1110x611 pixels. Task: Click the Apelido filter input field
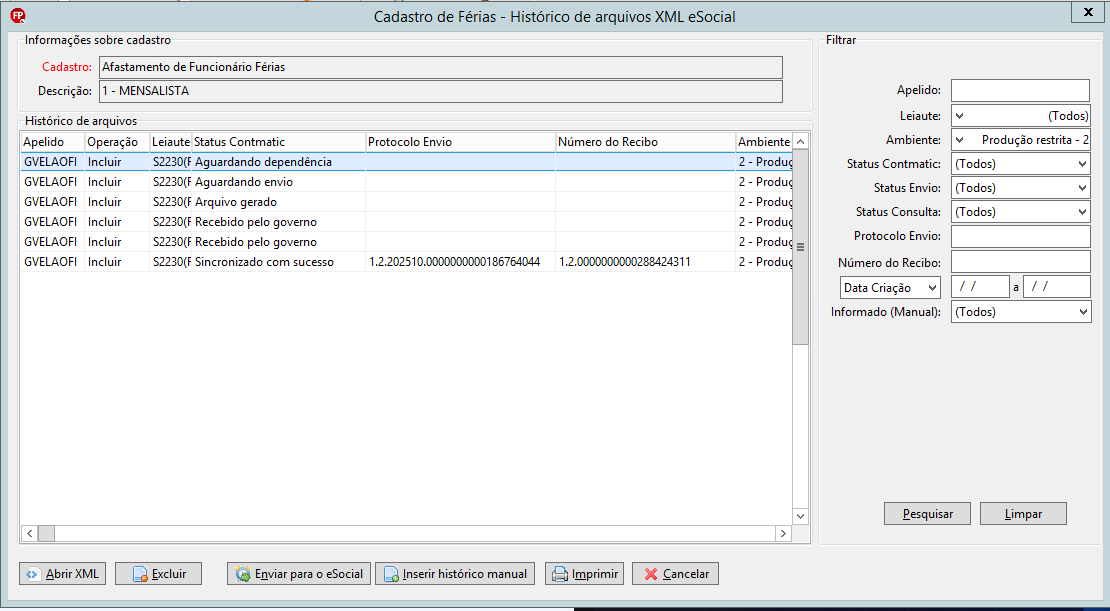(x=1020, y=91)
